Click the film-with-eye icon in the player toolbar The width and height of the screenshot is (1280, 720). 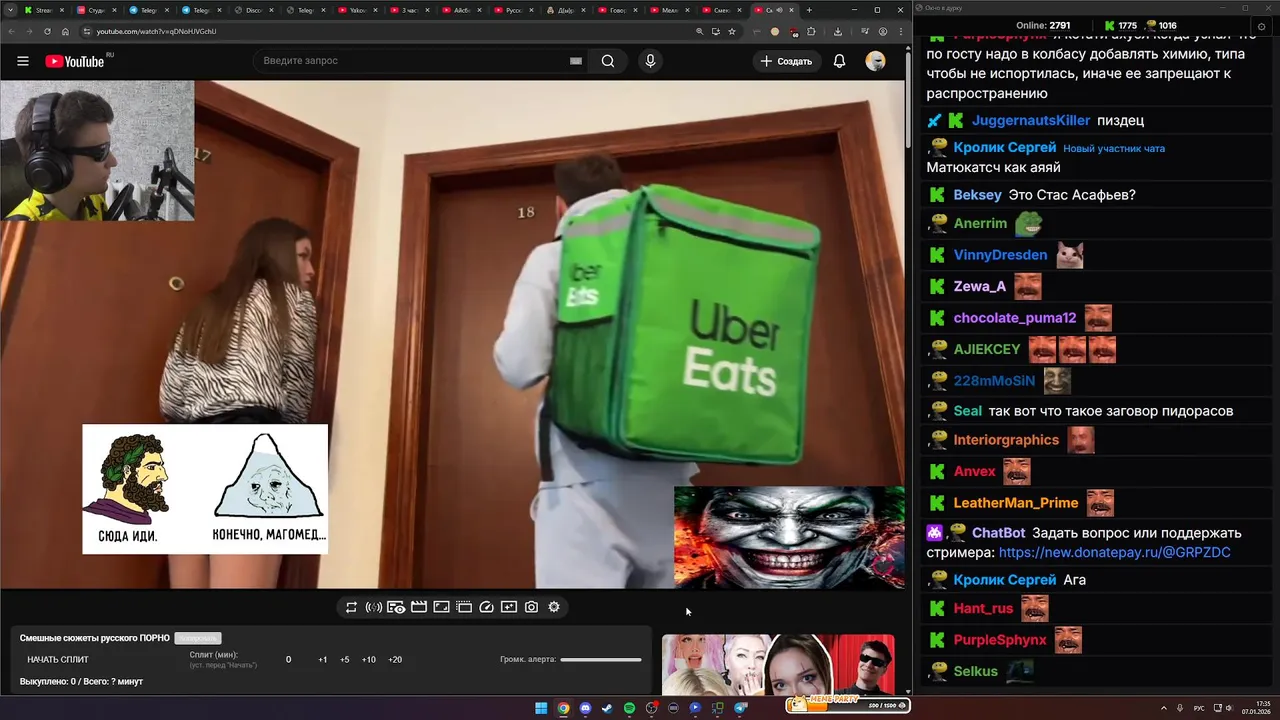tap(396, 607)
